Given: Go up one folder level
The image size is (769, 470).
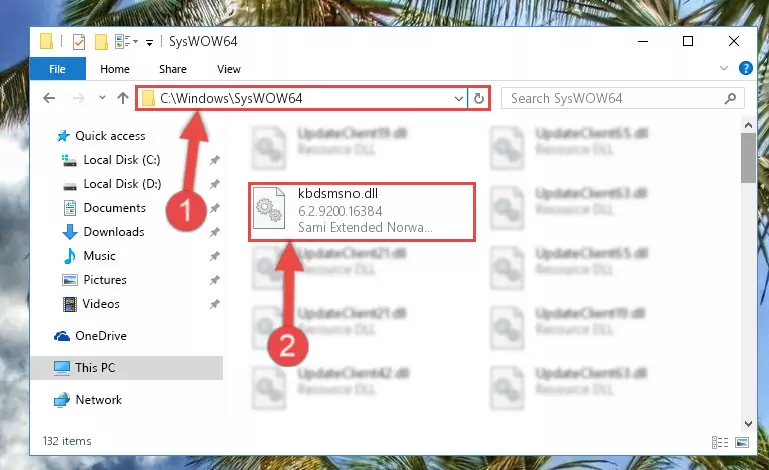Looking at the screenshot, I should click(123, 98).
